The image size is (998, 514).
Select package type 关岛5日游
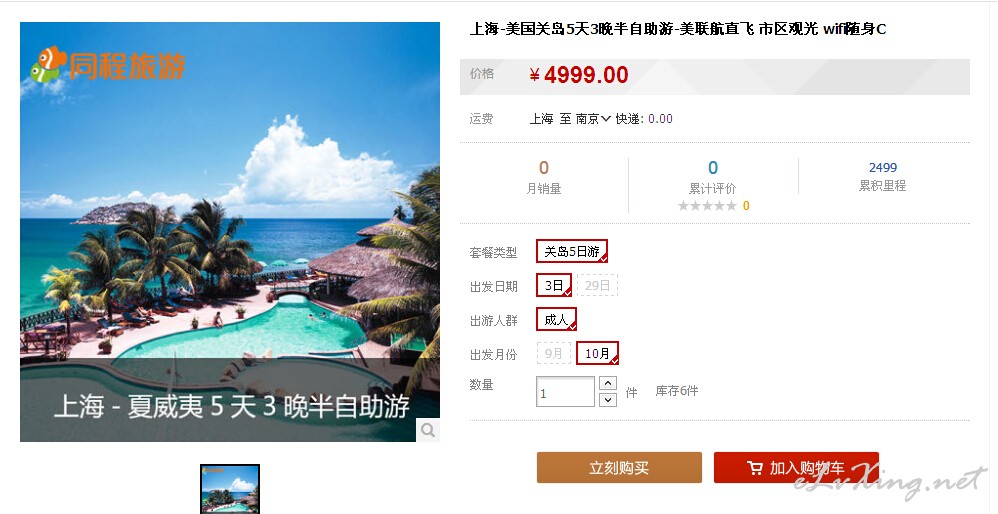click(572, 251)
